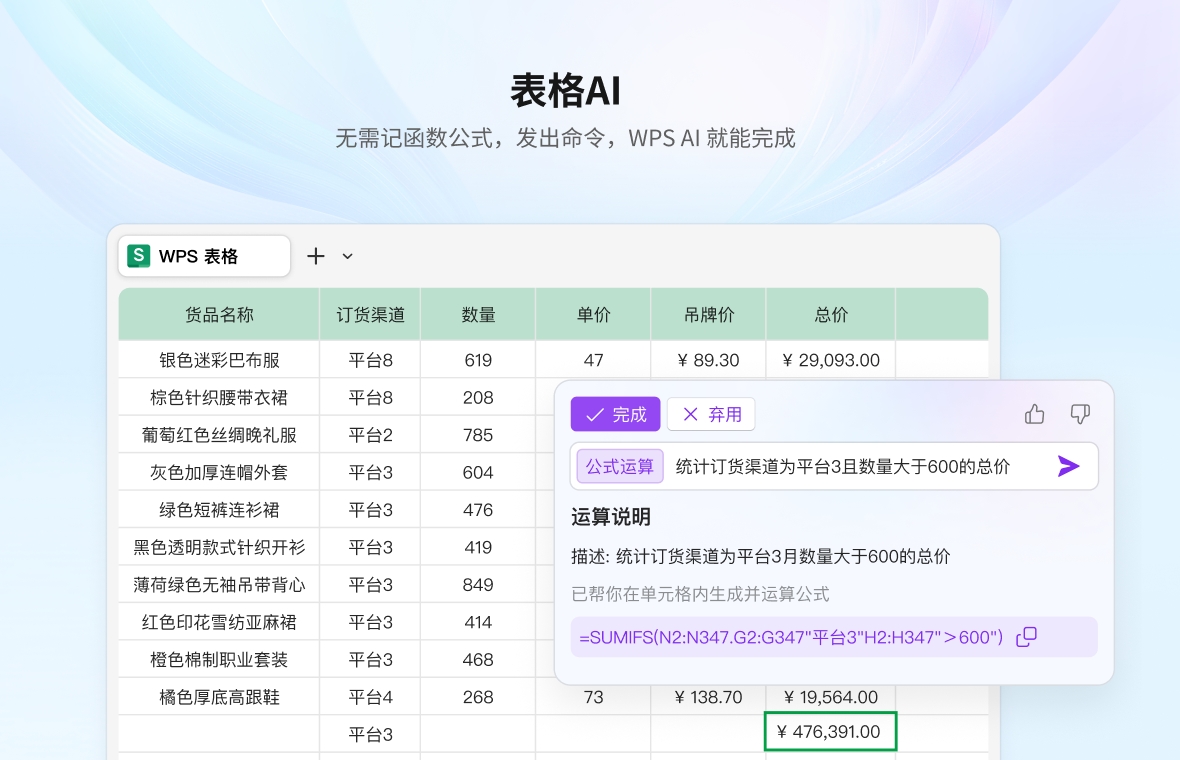Select the WPS 表格 document tab
This screenshot has width=1180, height=760.
[x=204, y=256]
